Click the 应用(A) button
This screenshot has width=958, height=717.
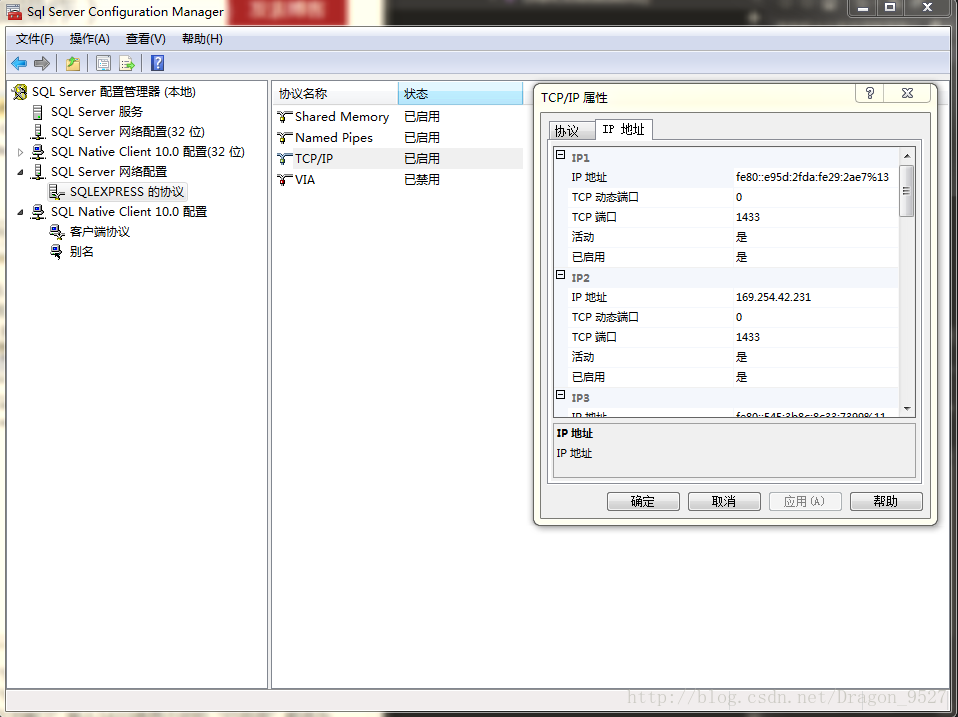click(x=805, y=501)
